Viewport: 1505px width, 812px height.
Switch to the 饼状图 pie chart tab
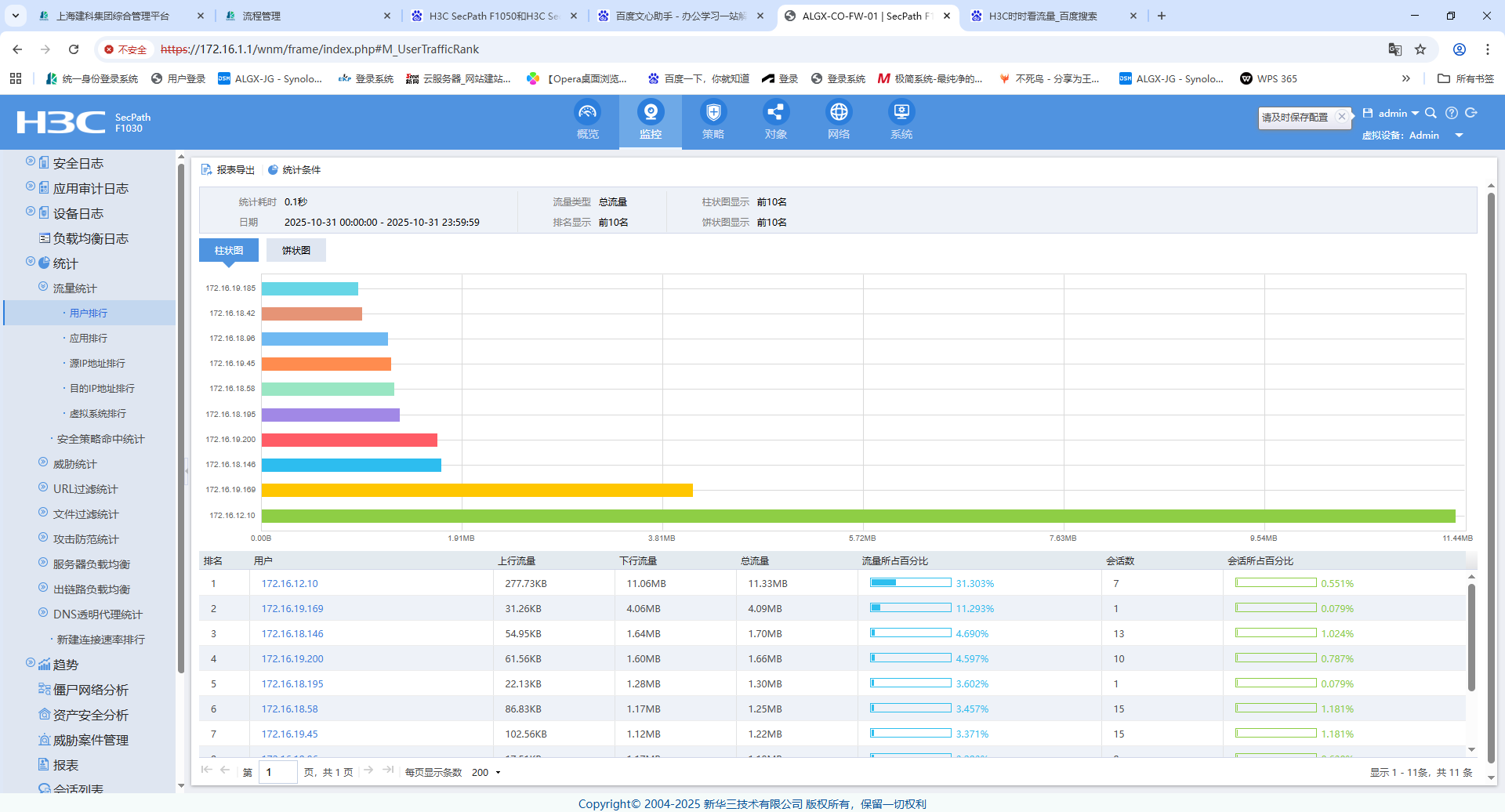pyautogui.click(x=296, y=251)
